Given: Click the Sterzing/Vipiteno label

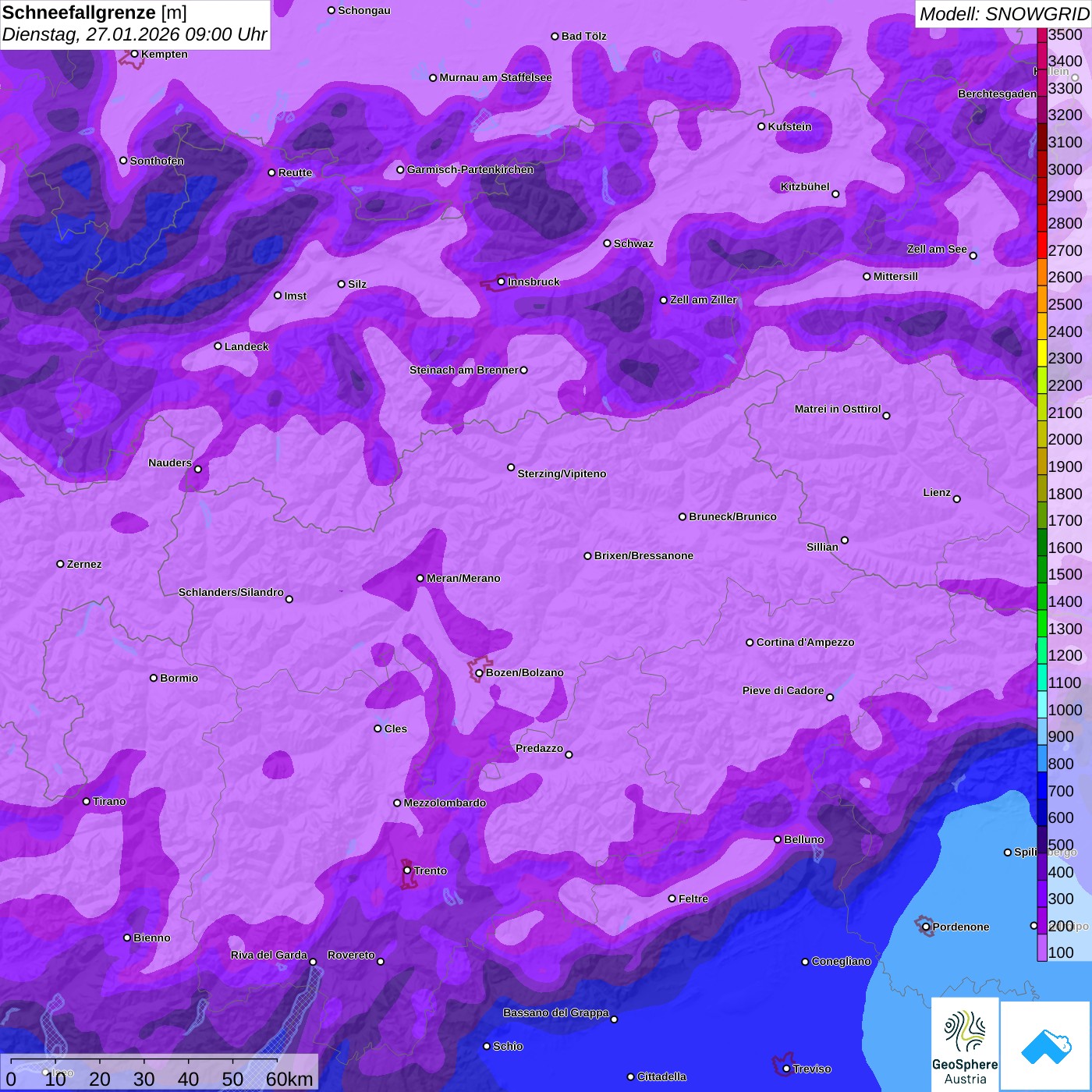Looking at the screenshot, I should 562,473.
